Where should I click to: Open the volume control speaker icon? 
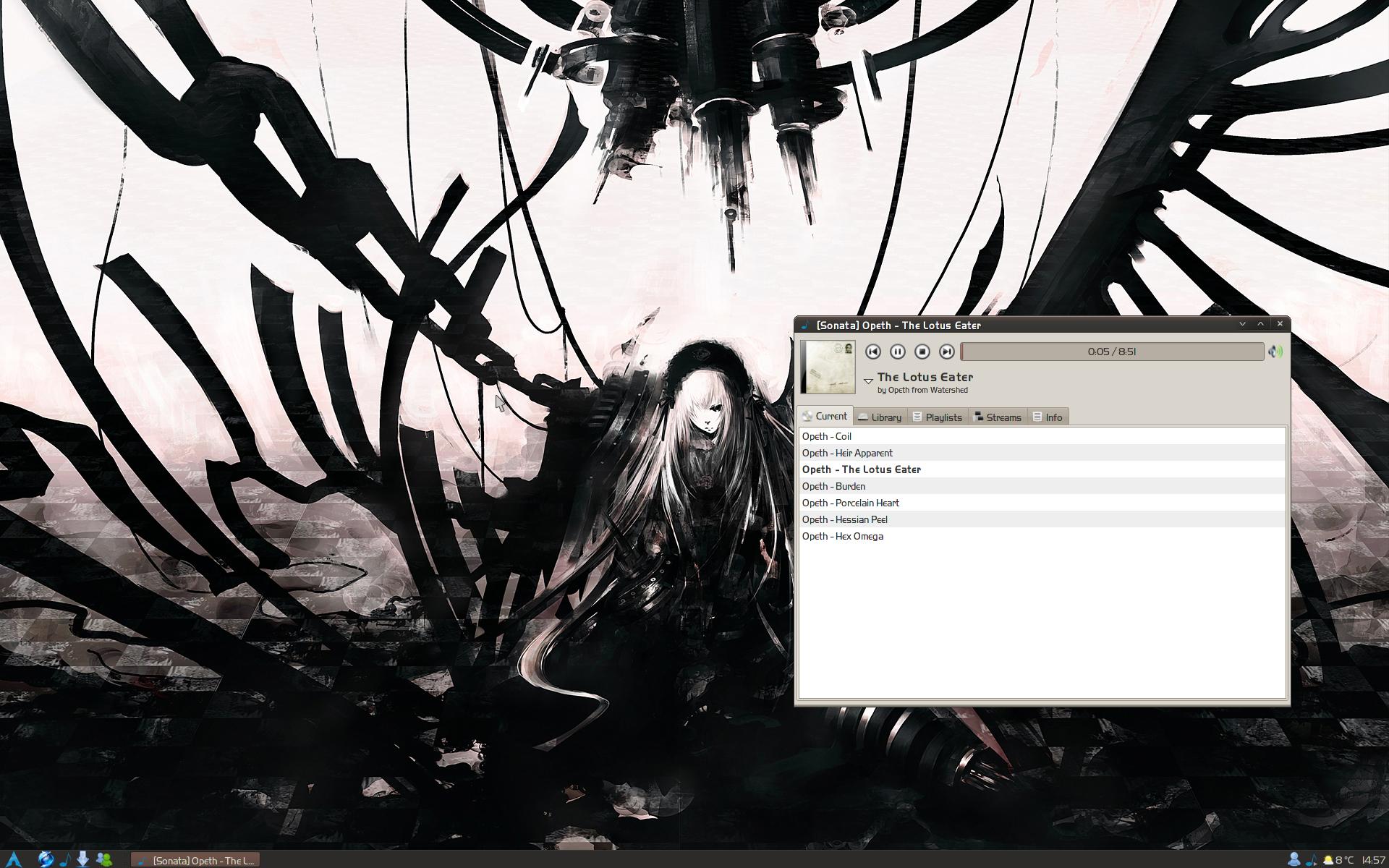pos(1275,352)
